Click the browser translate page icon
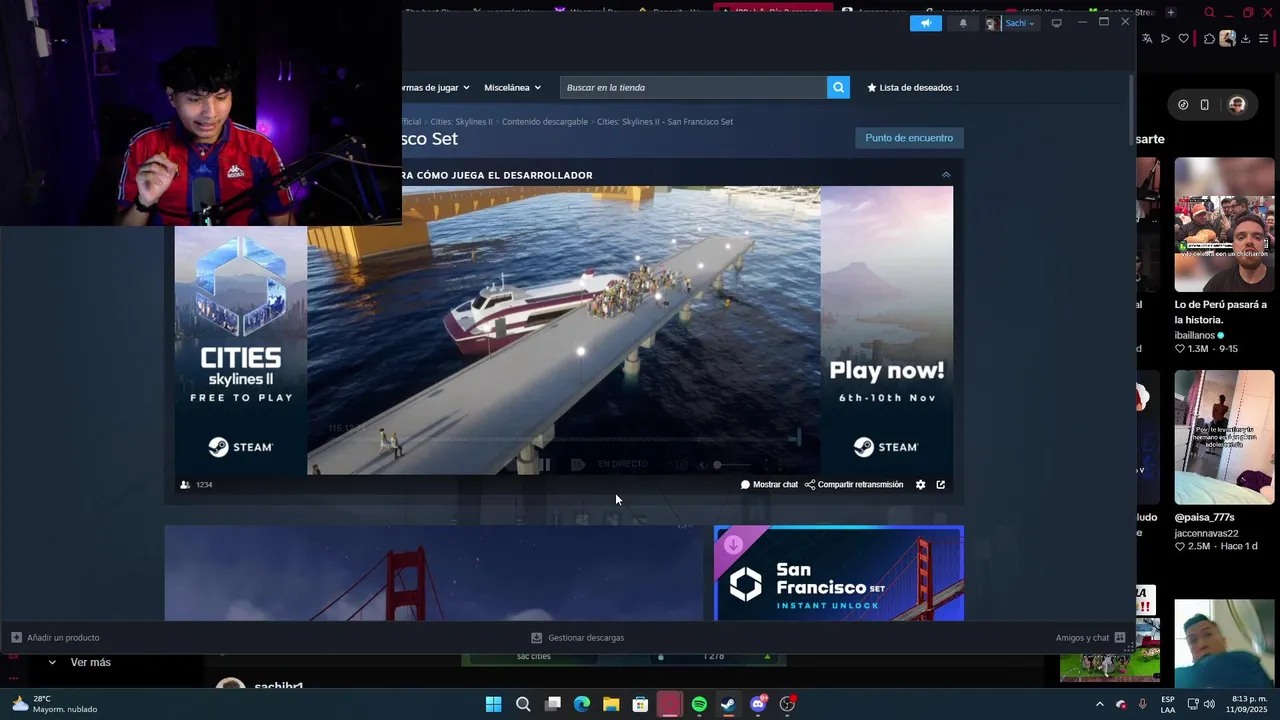Screen dimensions: 1280x720 tap(1147, 39)
